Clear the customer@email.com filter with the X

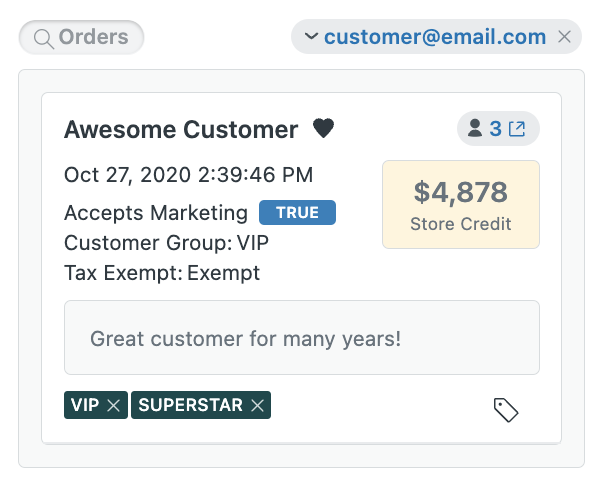(x=564, y=37)
